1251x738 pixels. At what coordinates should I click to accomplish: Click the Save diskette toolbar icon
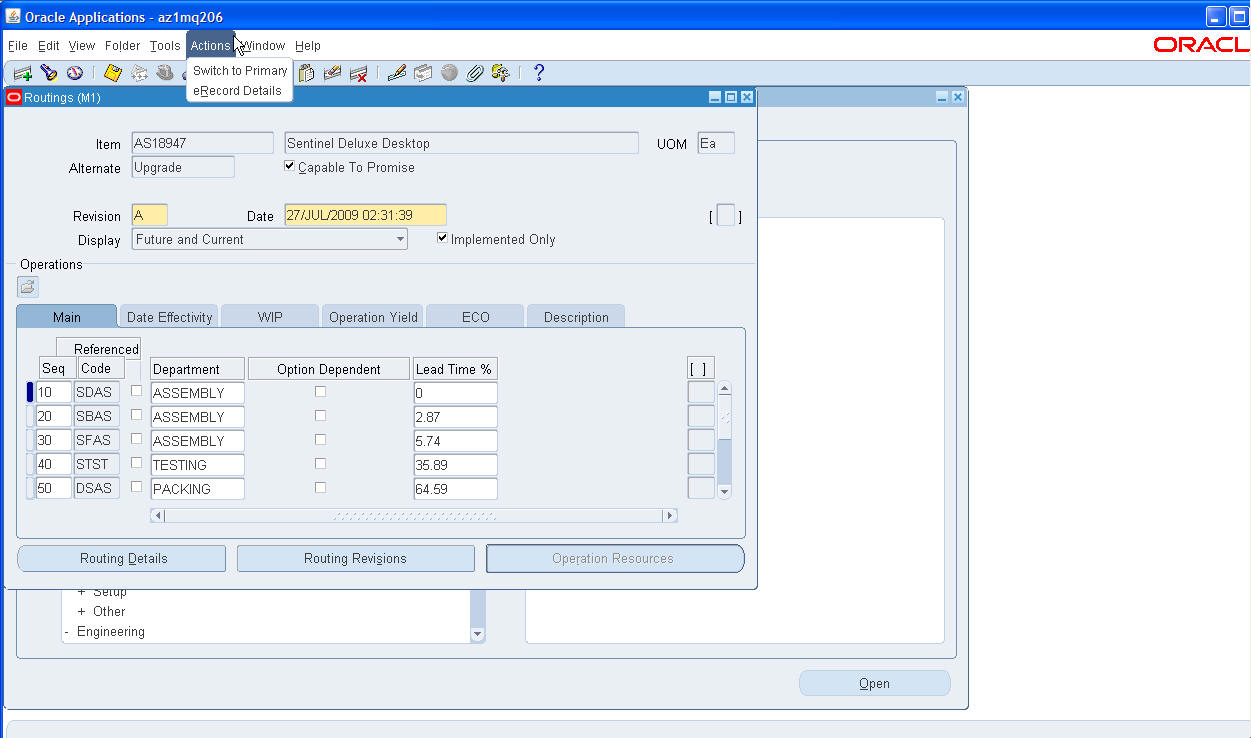click(x=113, y=73)
